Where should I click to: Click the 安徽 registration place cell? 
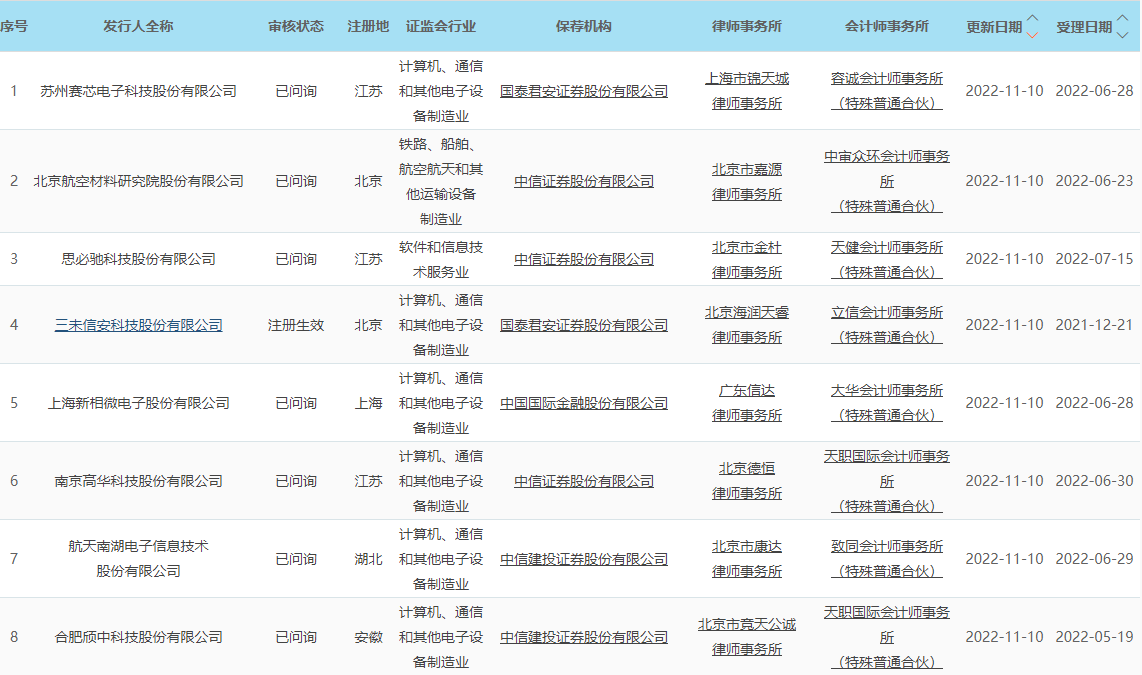point(368,636)
